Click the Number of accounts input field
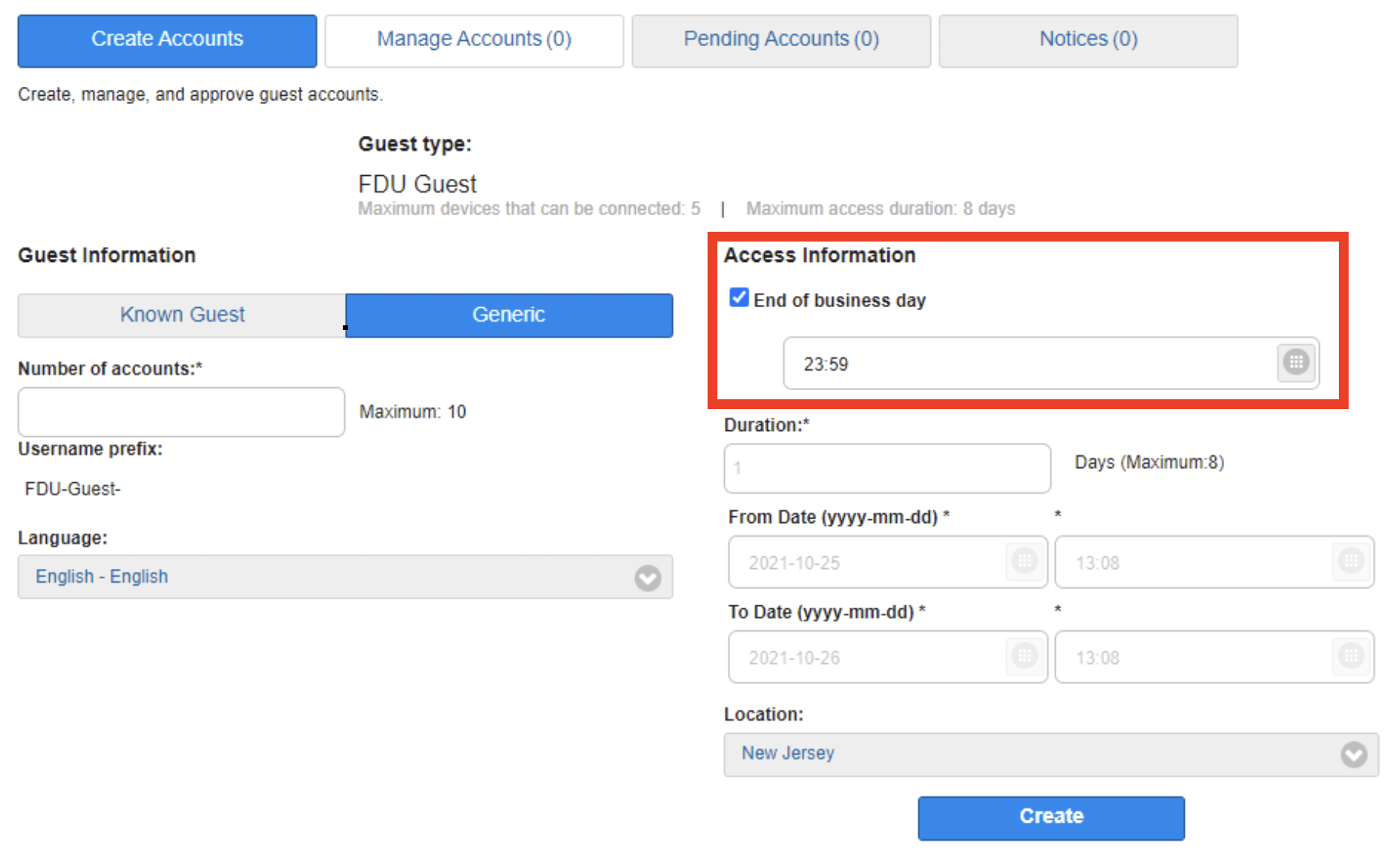 coord(181,412)
